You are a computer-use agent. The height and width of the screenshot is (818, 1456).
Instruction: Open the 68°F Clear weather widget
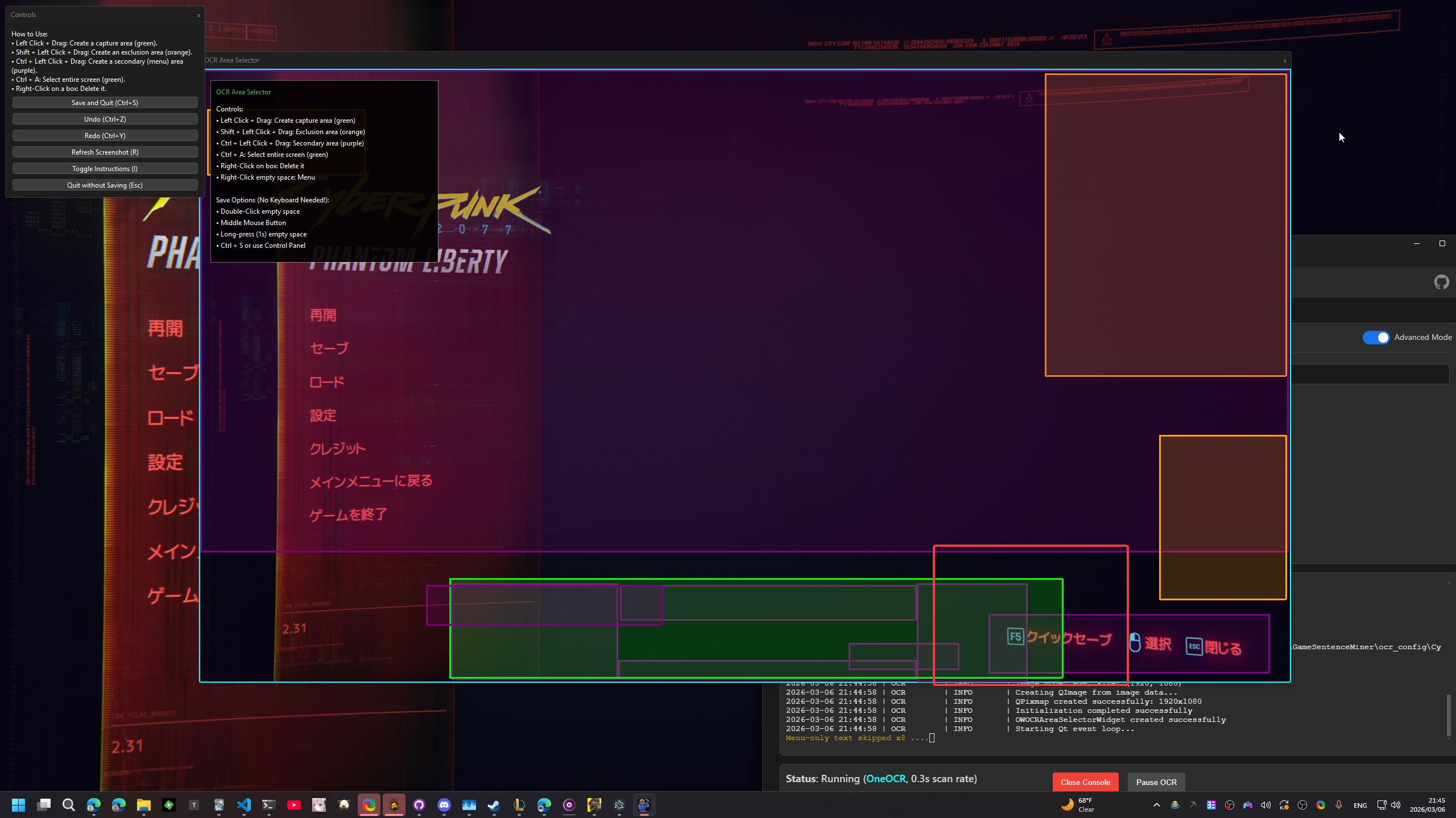point(1078,804)
